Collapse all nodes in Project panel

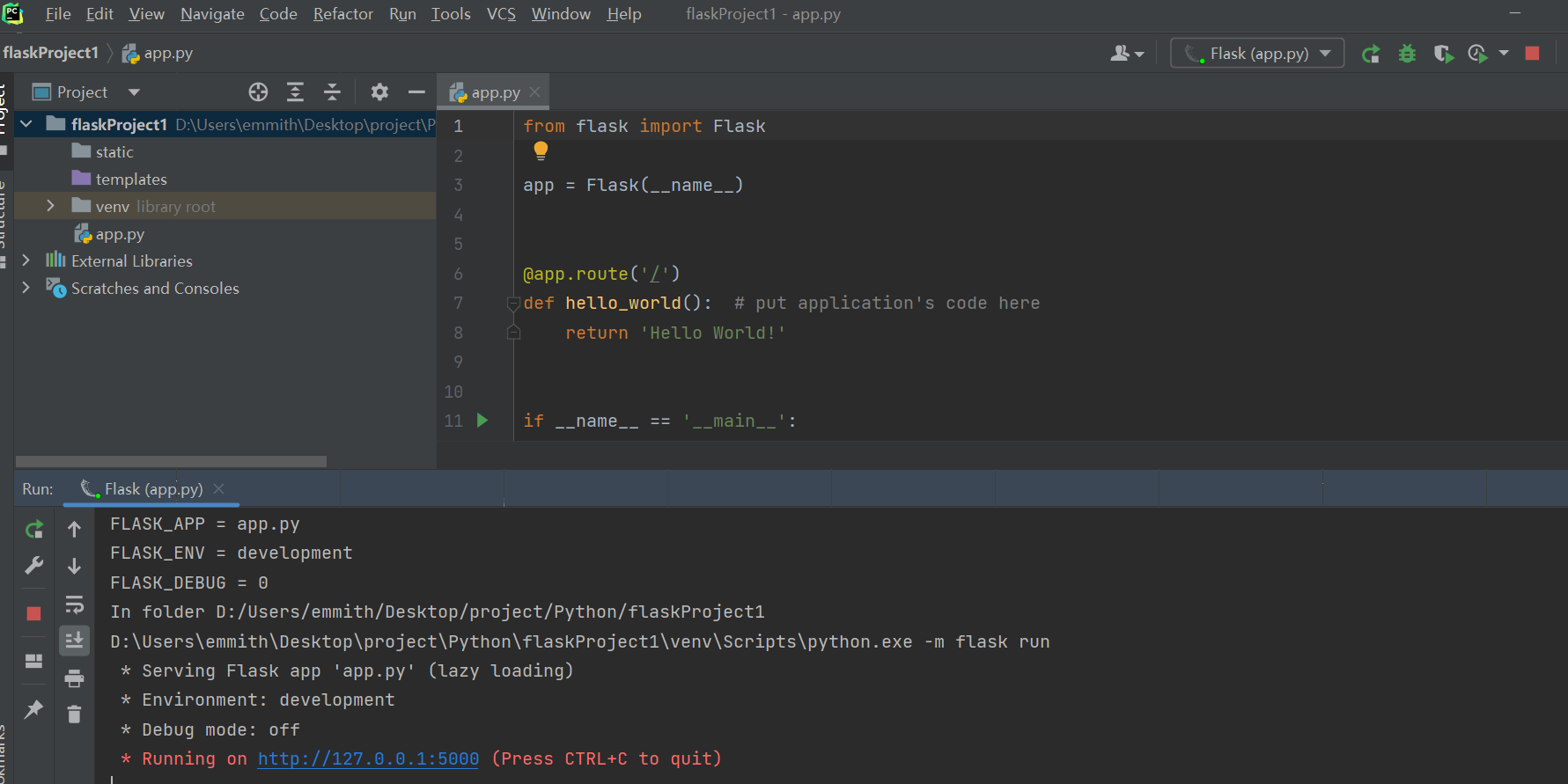[332, 92]
